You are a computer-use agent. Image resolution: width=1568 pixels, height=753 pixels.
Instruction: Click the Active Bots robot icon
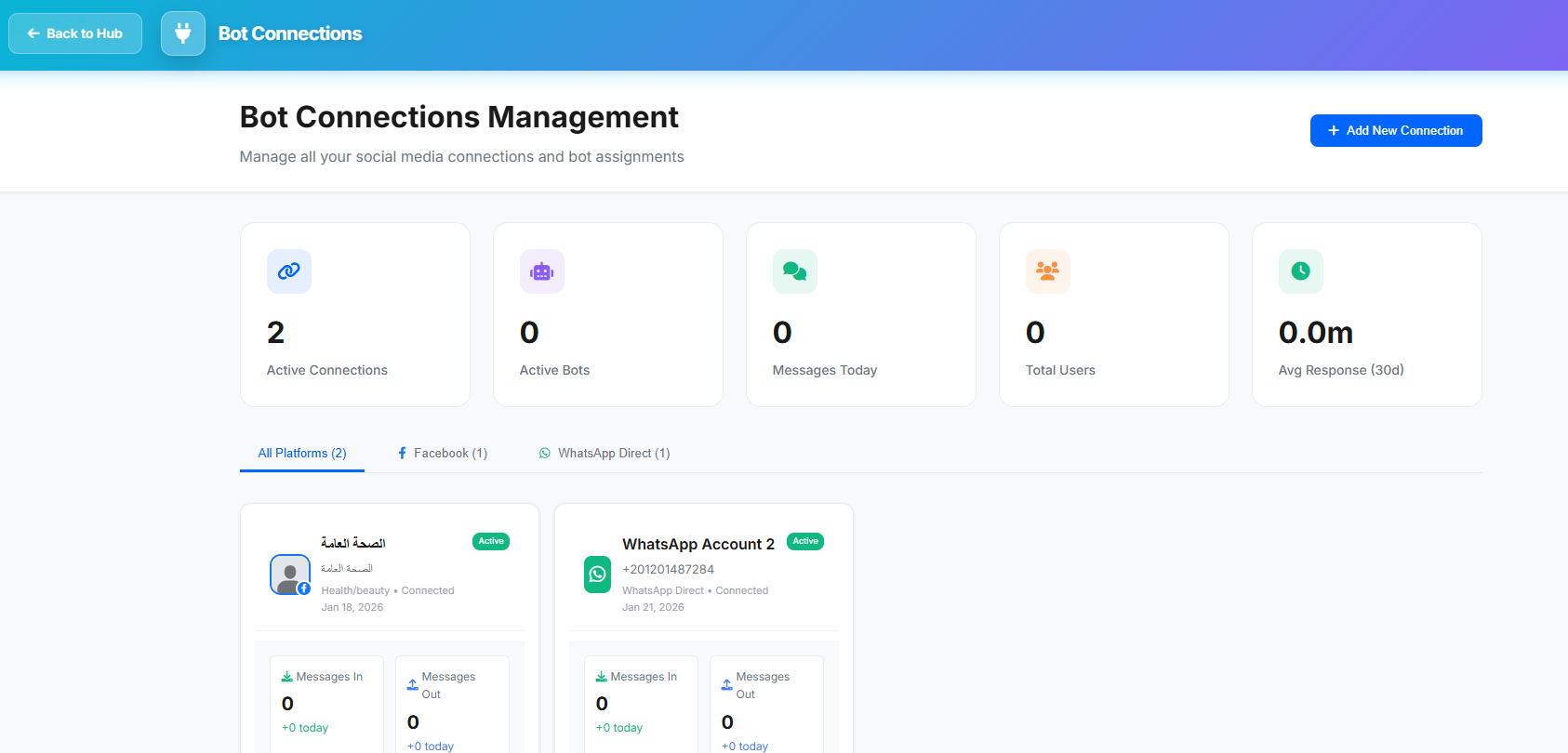542,271
